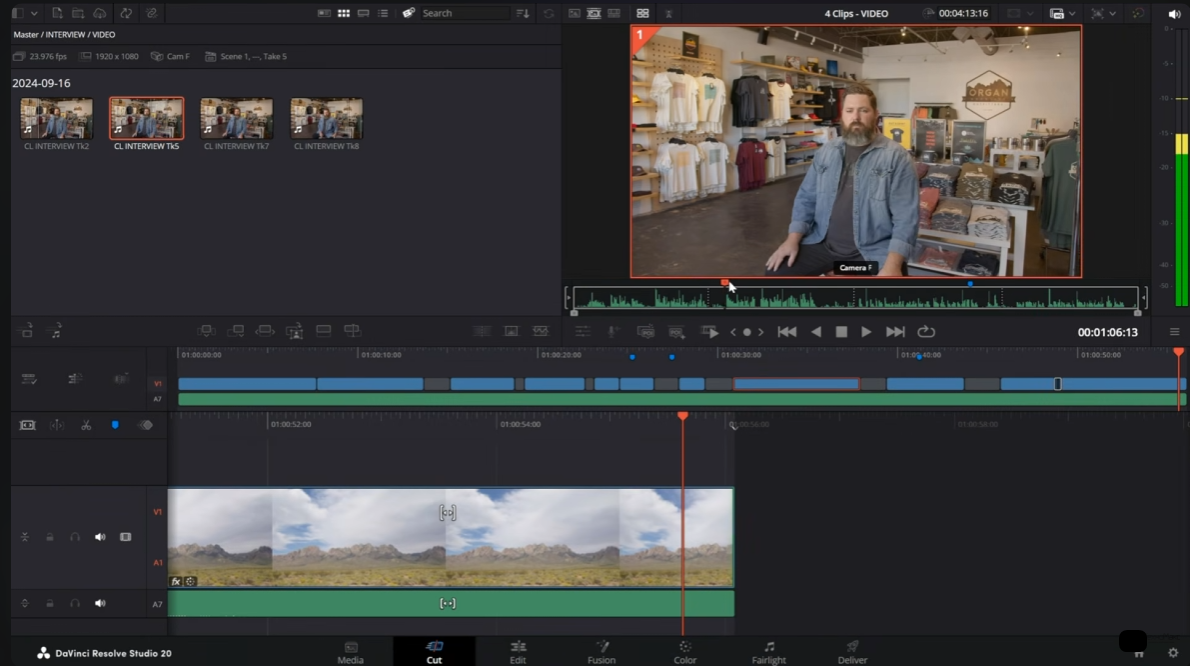Lock the V1 track
This screenshot has width=1190, height=666.
point(49,537)
